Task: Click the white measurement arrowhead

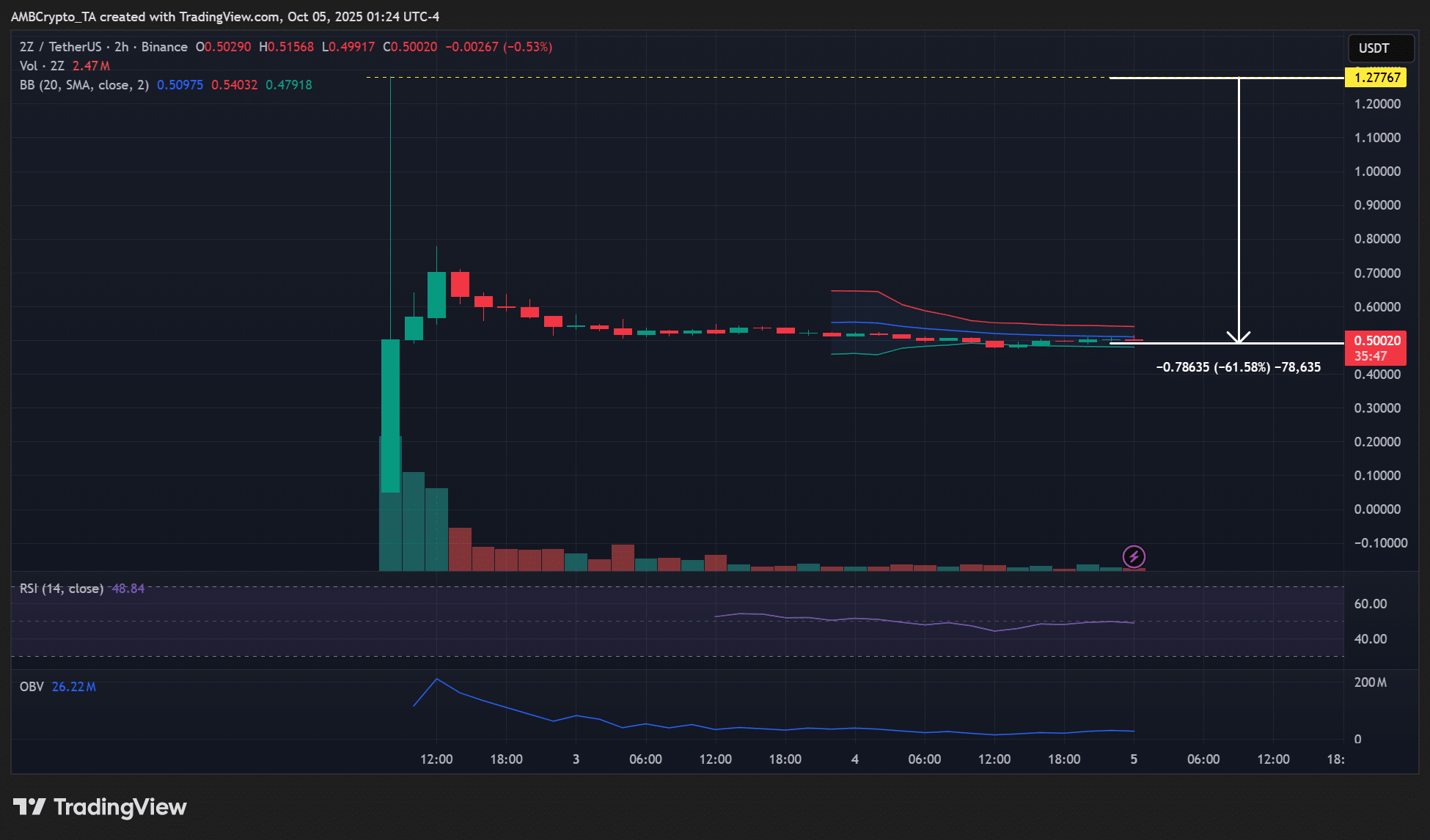Action: click(x=1239, y=338)
